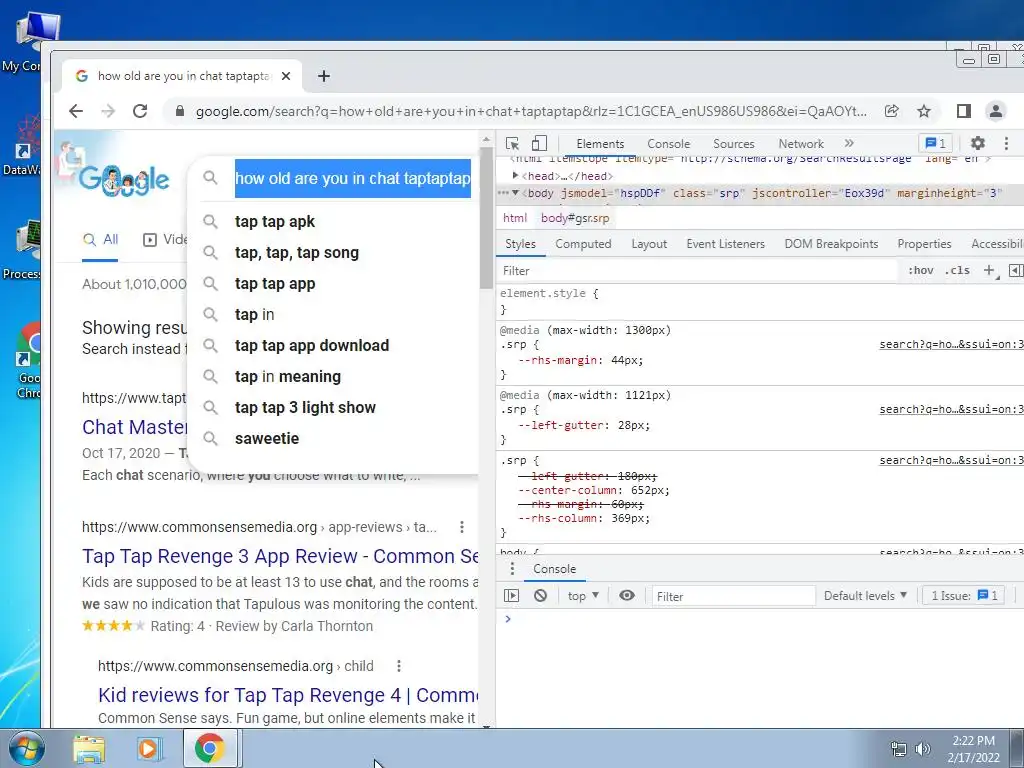The image size is (1024, 768).
Task: Open Windows Explorer from the taskbar
Action: (x=89, y=749)
